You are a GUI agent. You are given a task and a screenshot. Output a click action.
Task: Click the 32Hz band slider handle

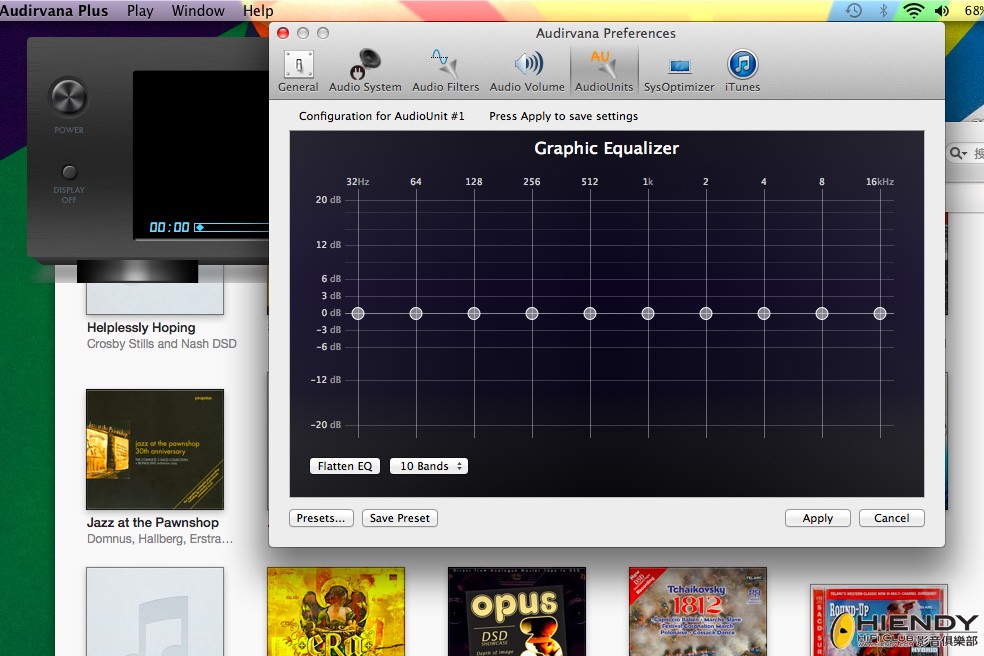point(358,313)
